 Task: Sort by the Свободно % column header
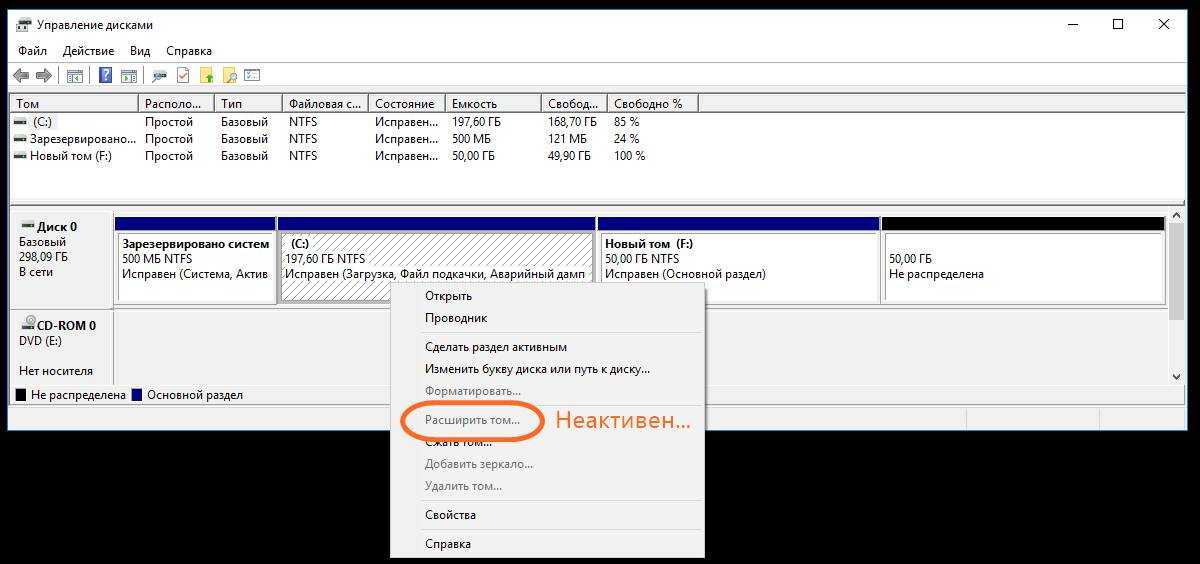[652, 103]
